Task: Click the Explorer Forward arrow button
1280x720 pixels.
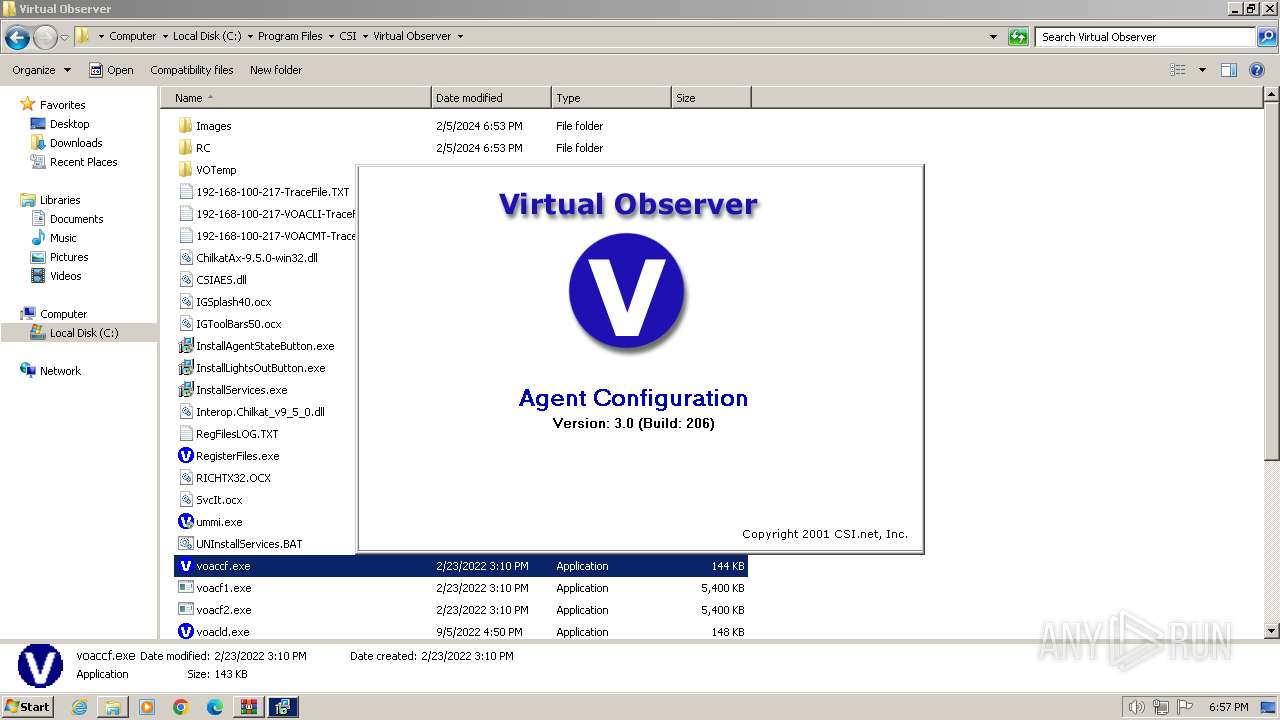Action: click(x=45, y=37)
